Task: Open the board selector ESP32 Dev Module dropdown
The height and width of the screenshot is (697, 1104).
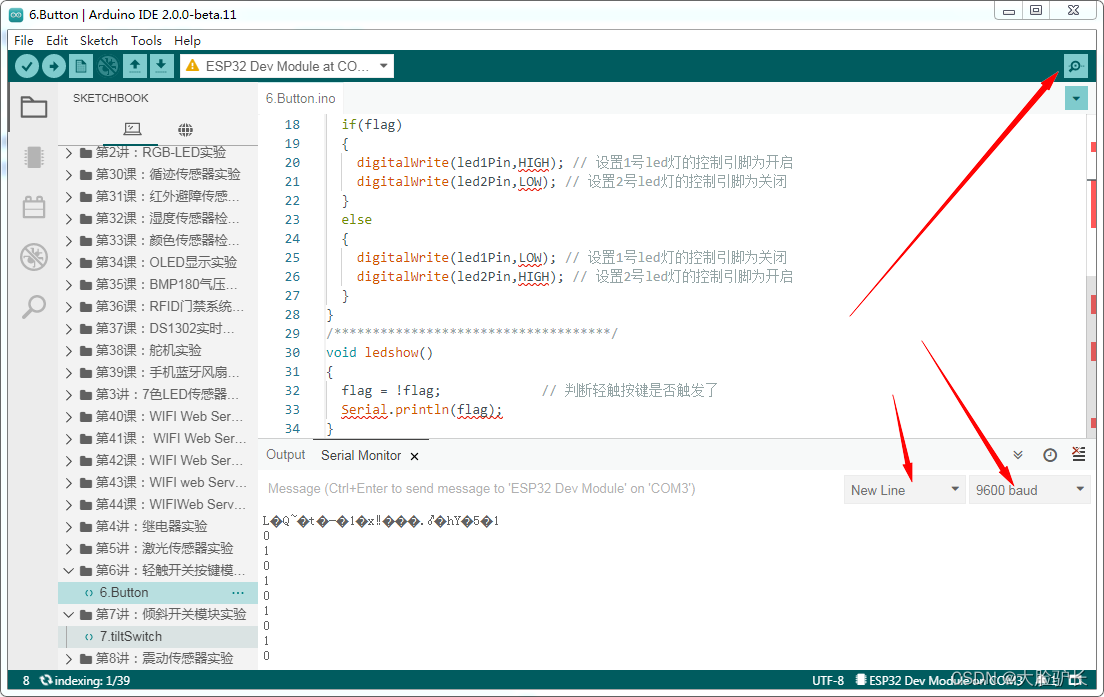Action: pyautogui.click(x=287, y=66)
